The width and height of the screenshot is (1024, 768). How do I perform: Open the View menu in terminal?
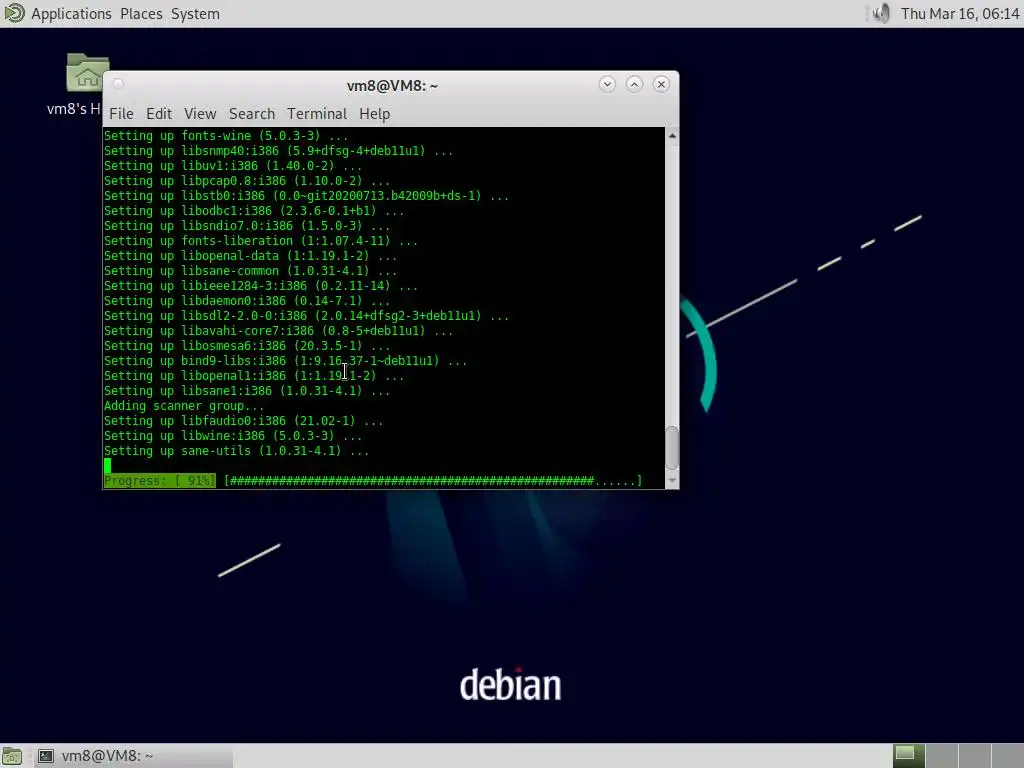click(200, 114)
